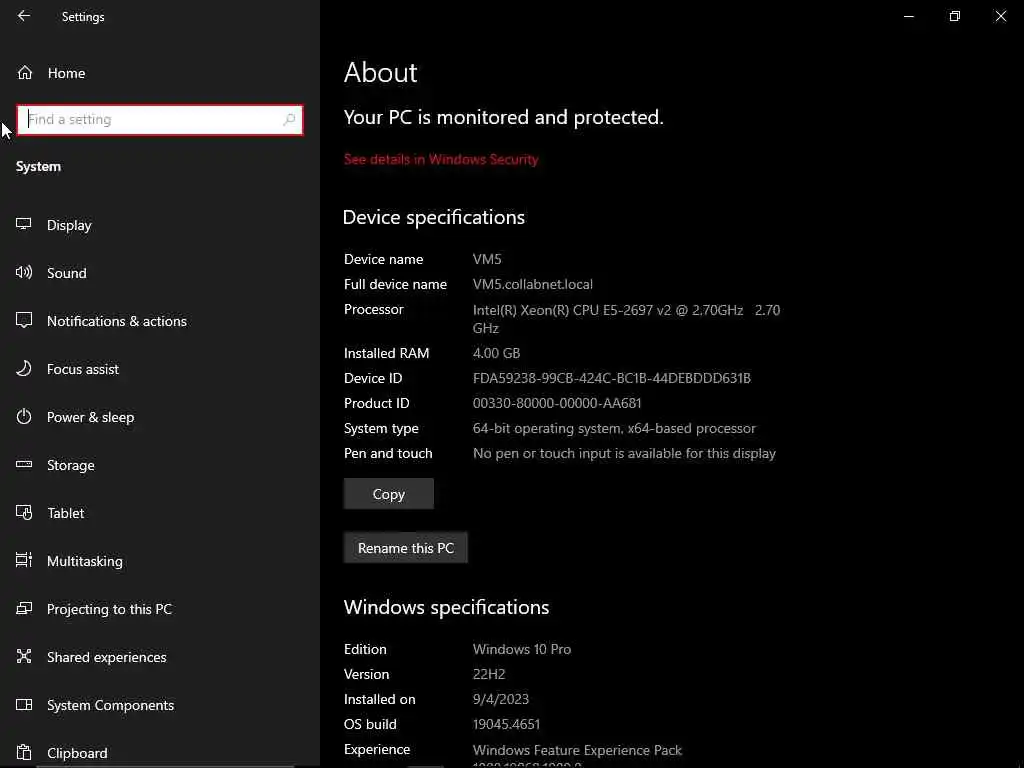Click the Rename this PC button
Image resolution: width=1024 pixels, height=768 pixels.
pyautogui.click(x=406, y=548)
